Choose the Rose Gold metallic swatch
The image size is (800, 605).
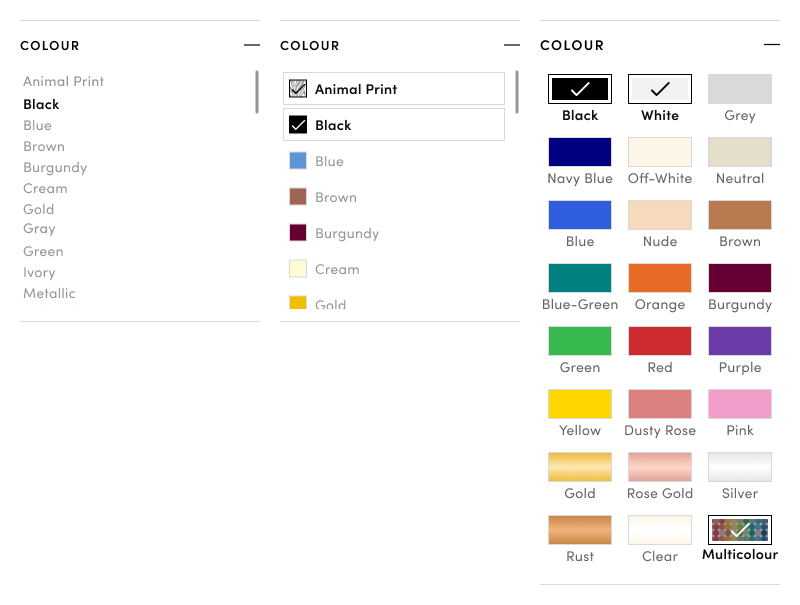click(660, 467)
